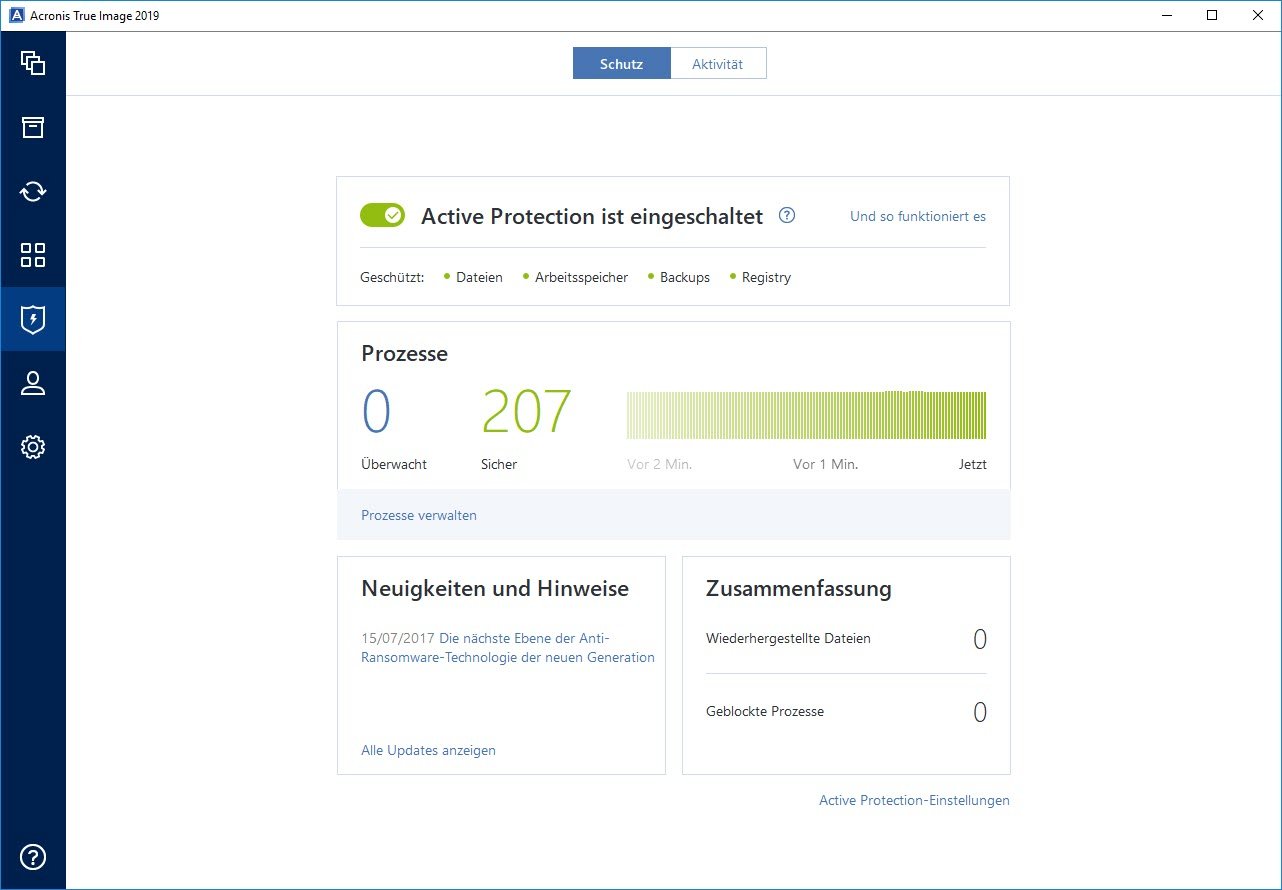
Task: Switch to the Schutz tab
Action: point(621,63)
